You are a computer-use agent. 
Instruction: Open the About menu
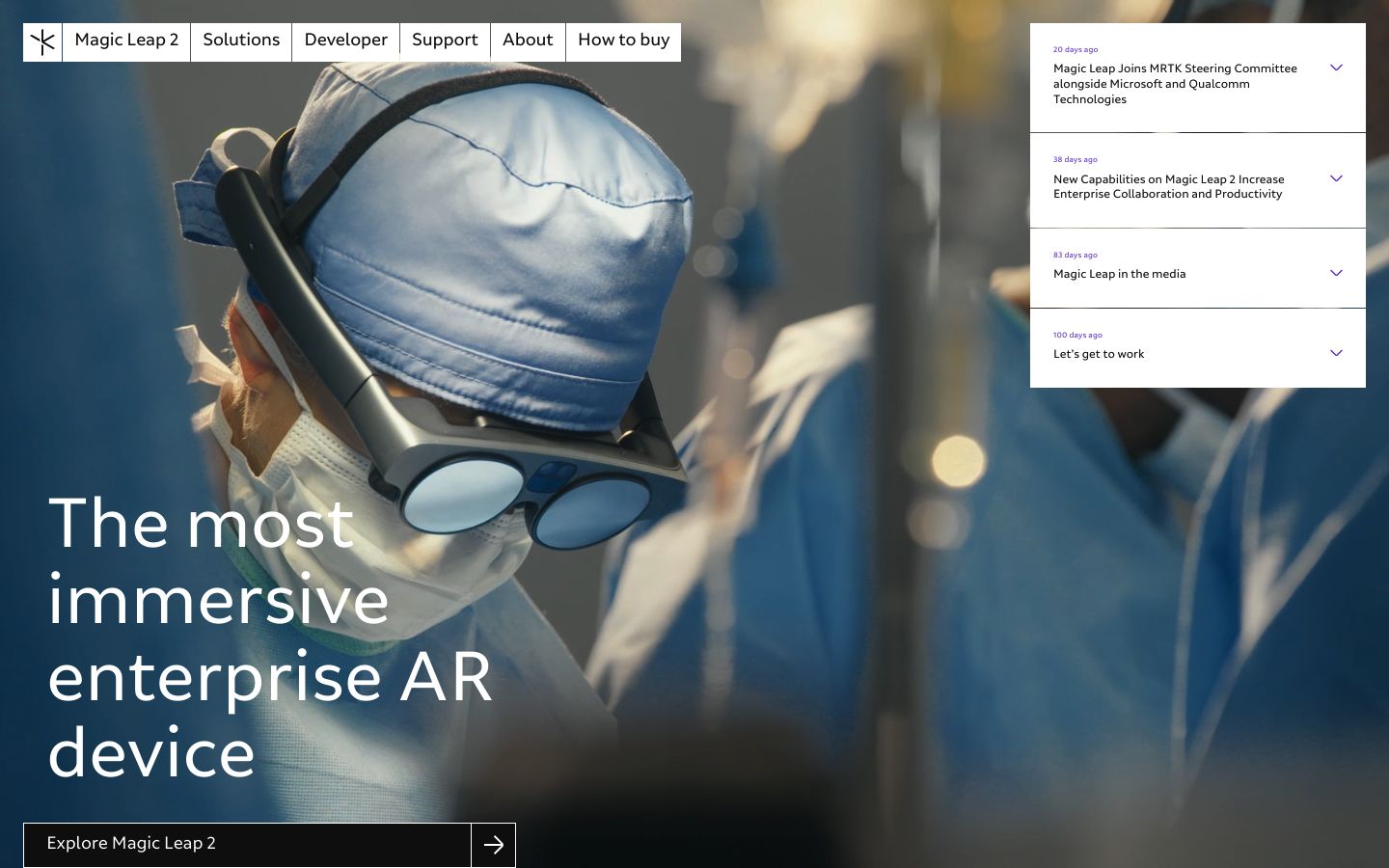[x=528, y=41]
